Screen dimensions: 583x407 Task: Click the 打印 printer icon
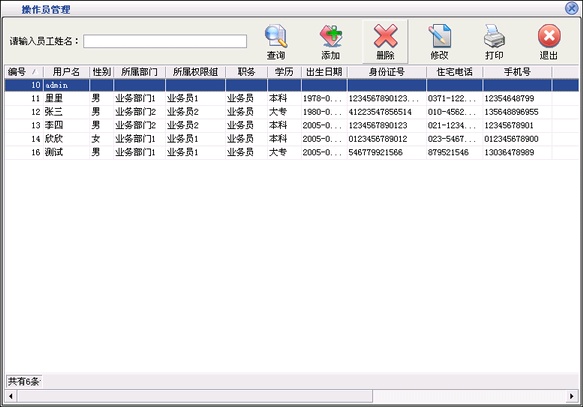pos(494,36)
